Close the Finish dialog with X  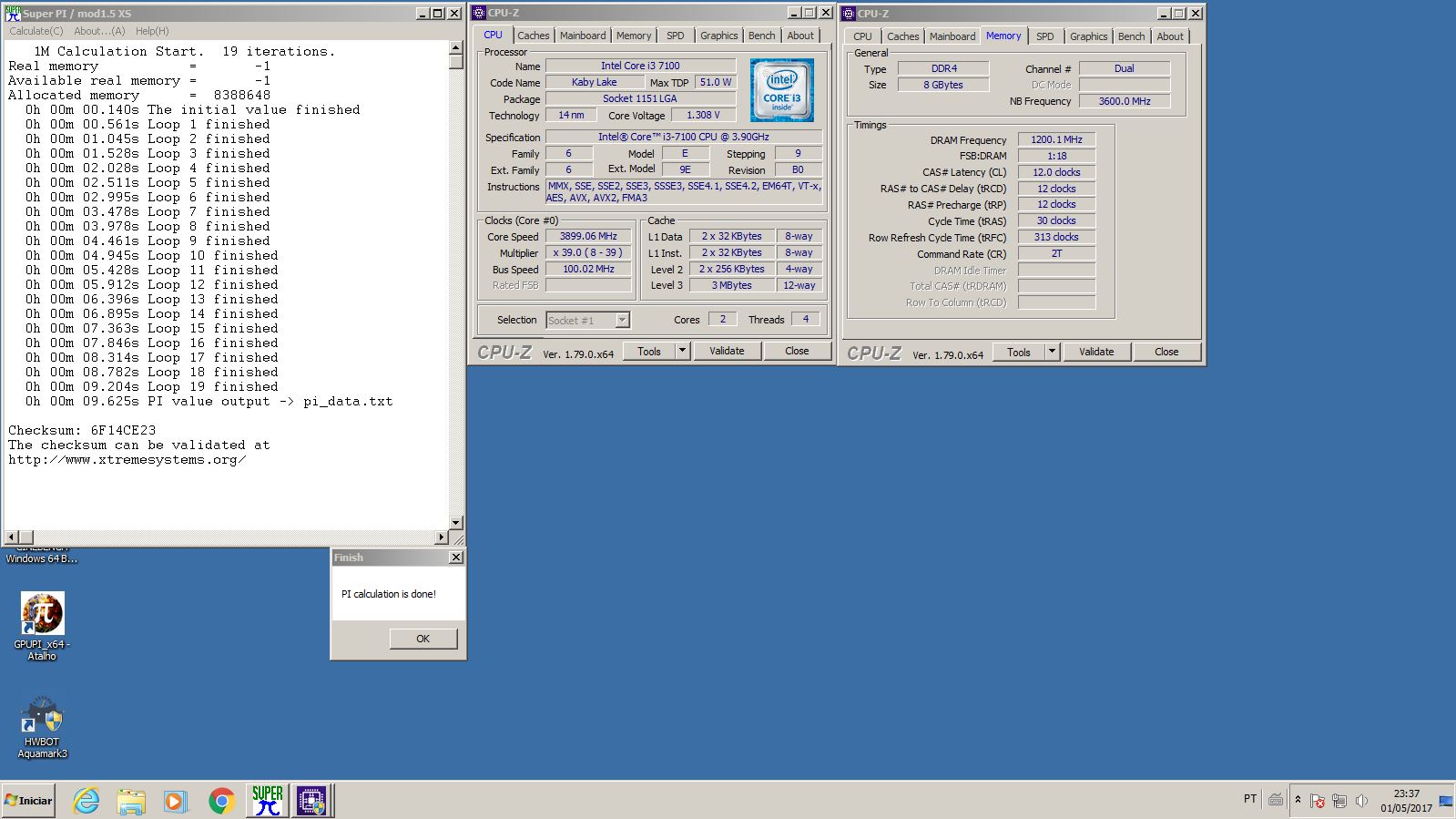(456, 557)
